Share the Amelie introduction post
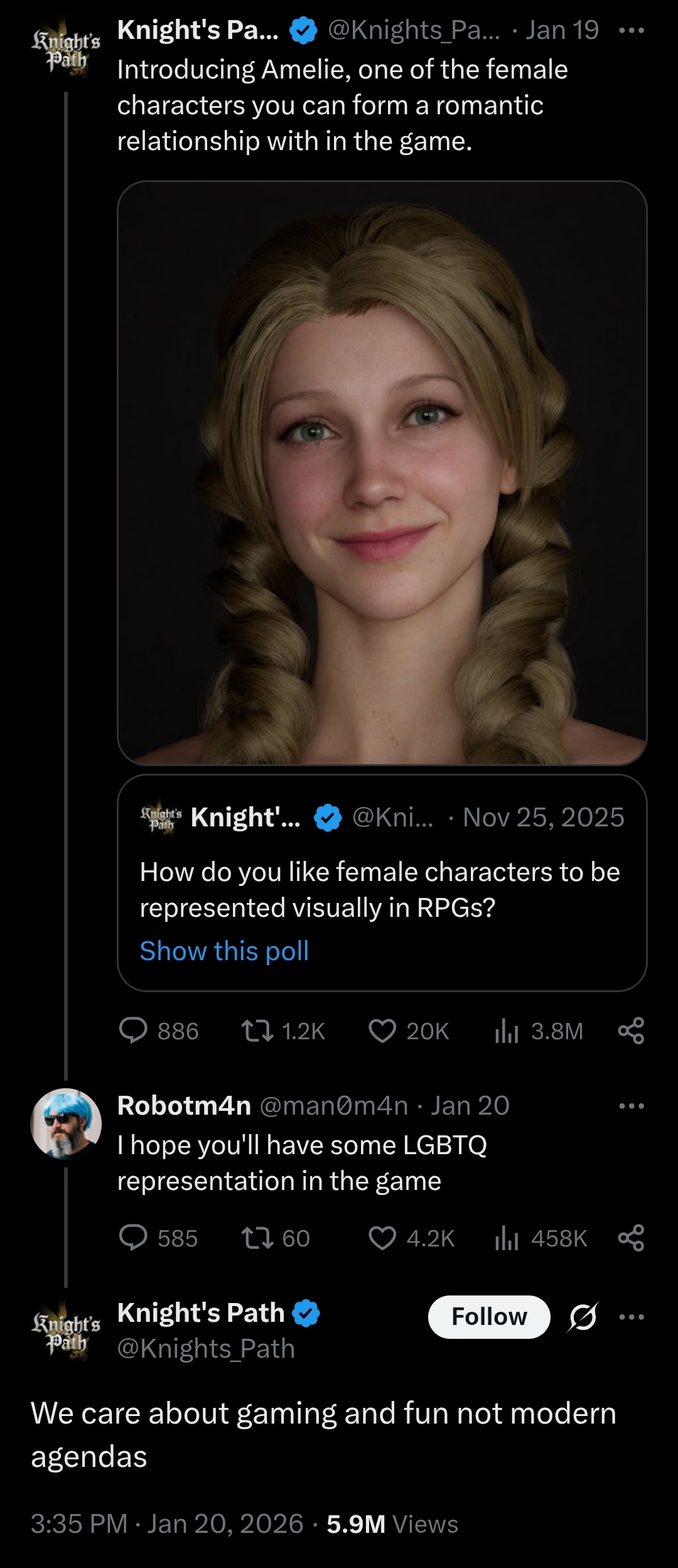 click(x=631, y=1030)
